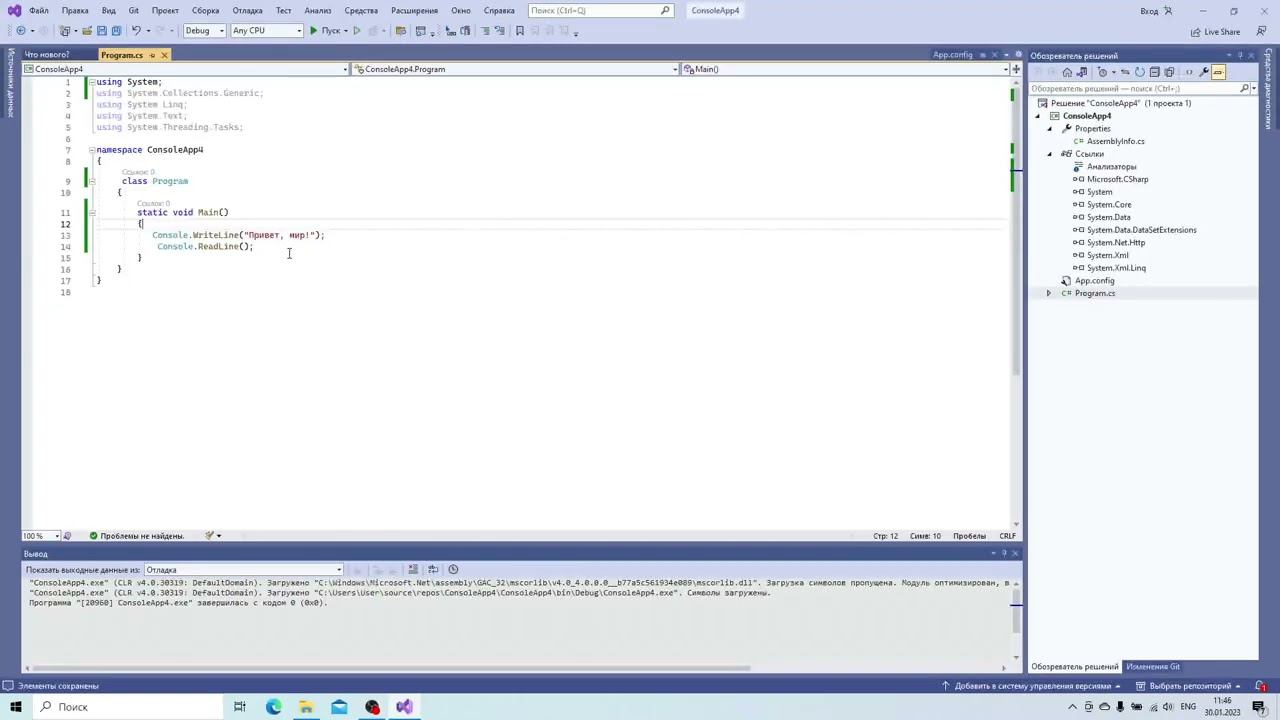Click the Solution Explorer search field
Image resolution: width=1280 pixels, height=720 pixels.
1141,89
